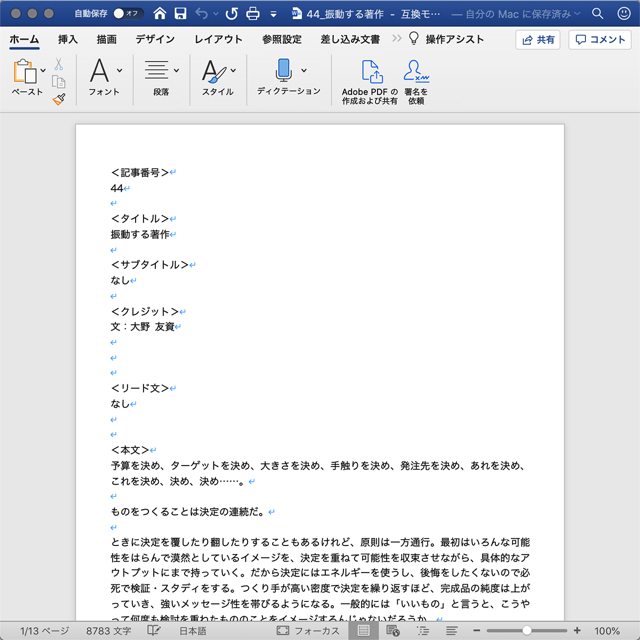Viewport: 640px width, 640px height.
Task: Switch to Print Layout view in status bar
Action: point(365,631)
